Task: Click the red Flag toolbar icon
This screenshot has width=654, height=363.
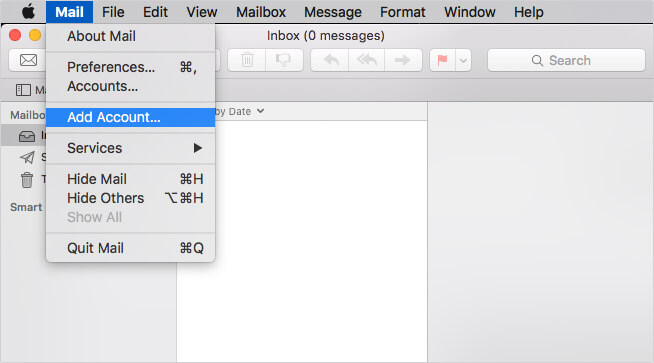Action: tap(443, 60)
